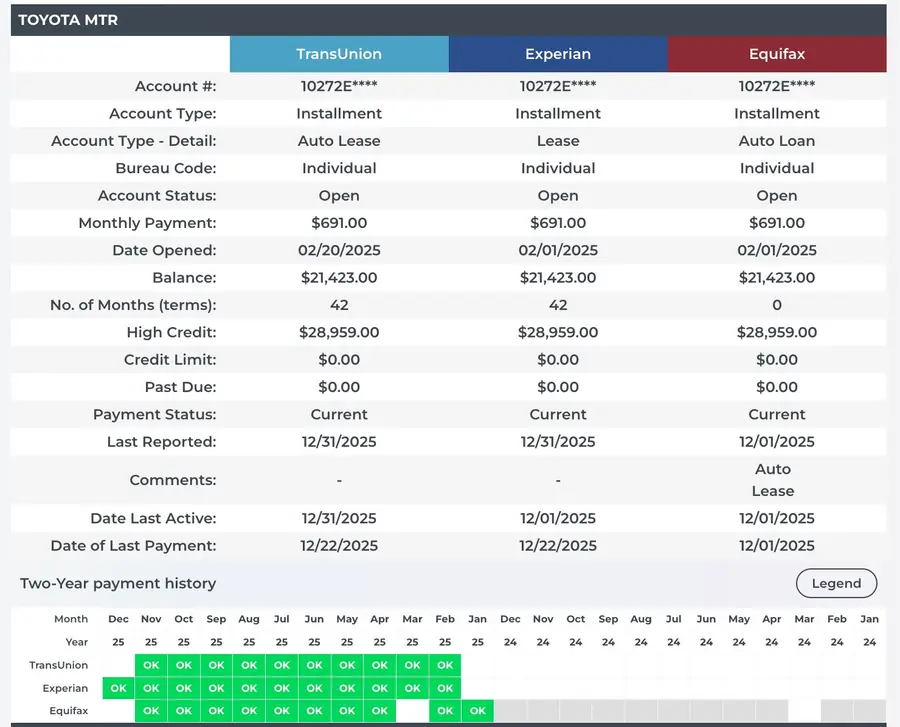This screenshot has height=727, width=900.
Task: Click TransUnion account type detail 'Auto Lease'
Action: tap(339, 141)
